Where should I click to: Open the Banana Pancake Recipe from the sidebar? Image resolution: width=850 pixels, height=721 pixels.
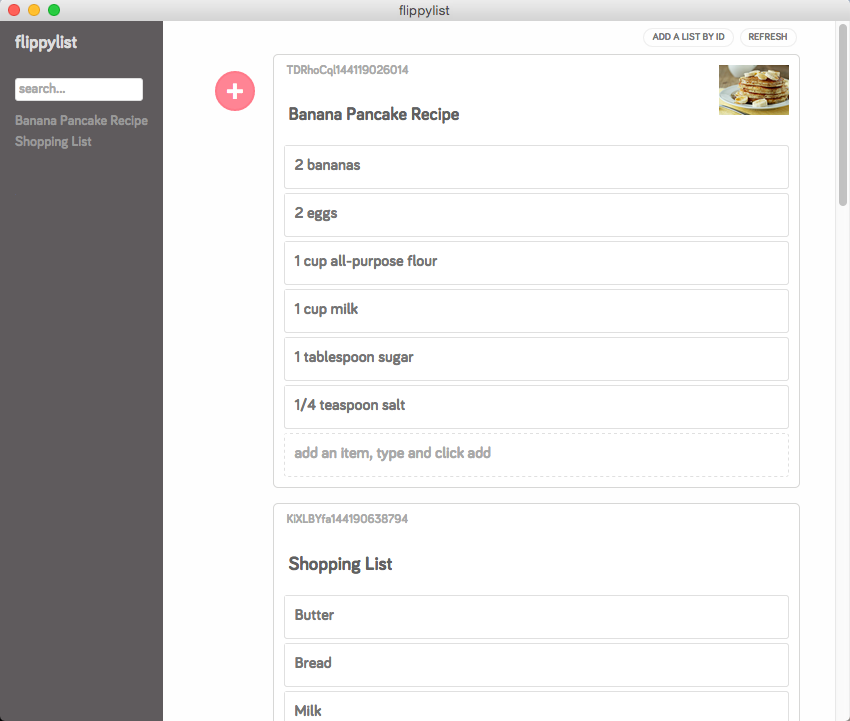81,120
